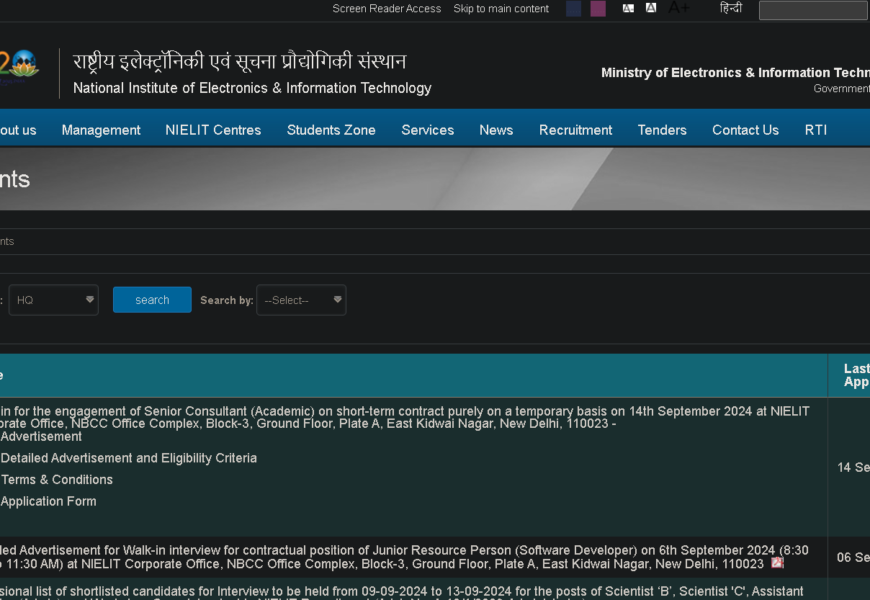Open the Students Zone menu
The width and height of the screenshot is (870, 600).
click(x=331, y=130)
